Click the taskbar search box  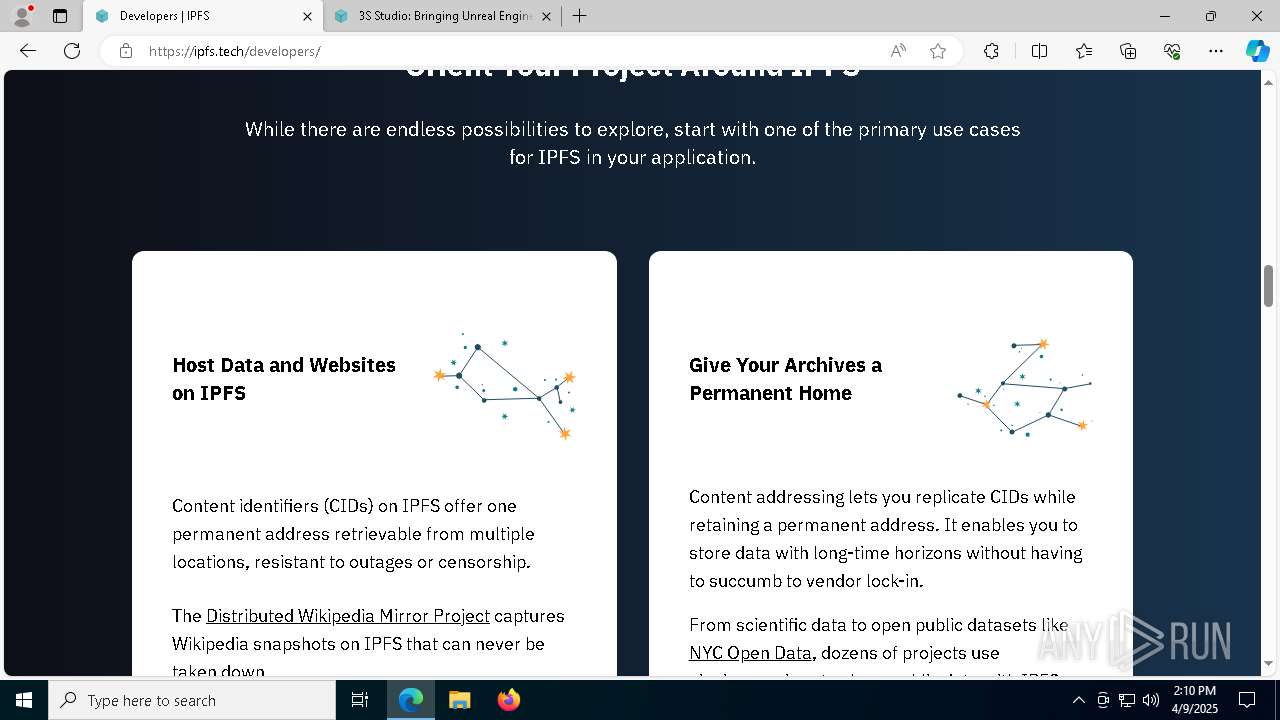coord(192,700)
